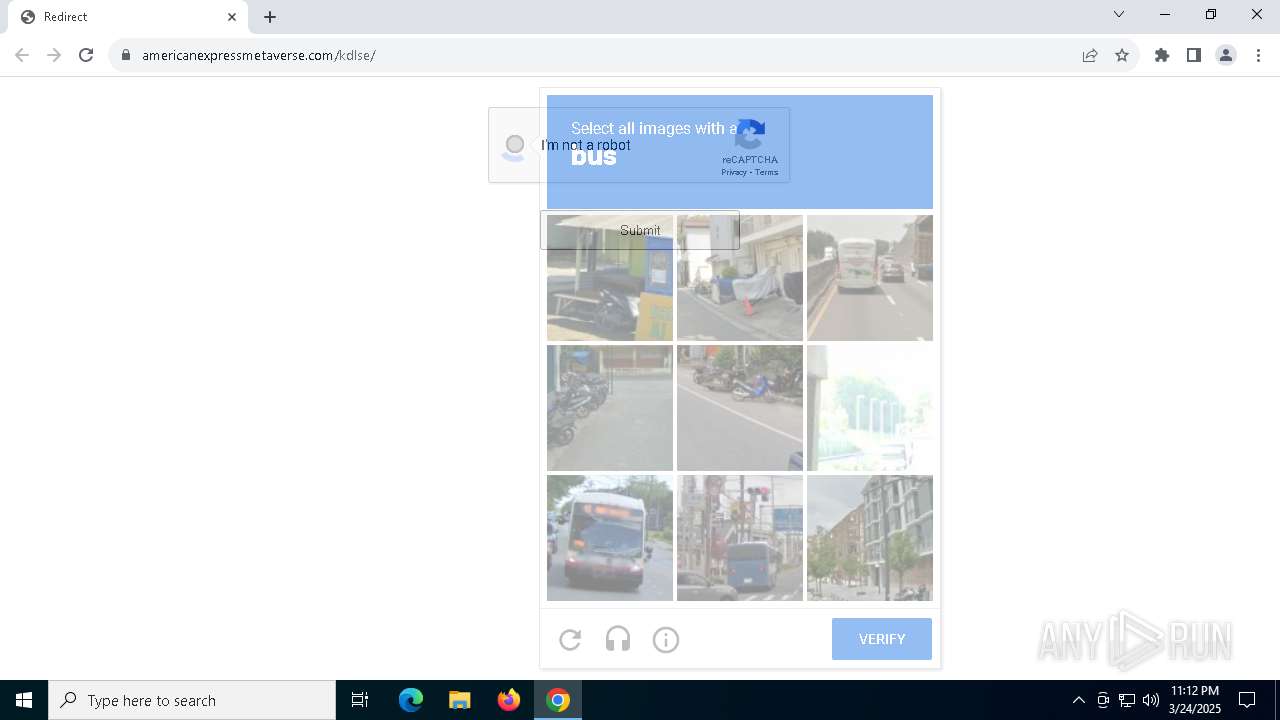The width and height of the screenshot is (1280, 720).
Task: Open the reCAPTCHA Privacy link
Action: point(734,172)
